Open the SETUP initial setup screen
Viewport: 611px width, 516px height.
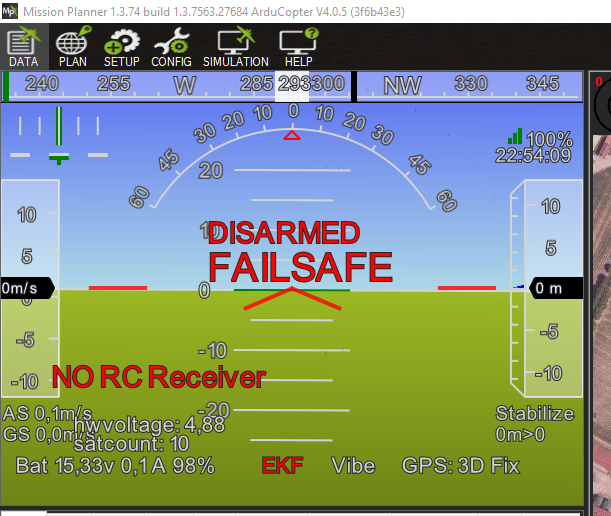click(122, 47)
